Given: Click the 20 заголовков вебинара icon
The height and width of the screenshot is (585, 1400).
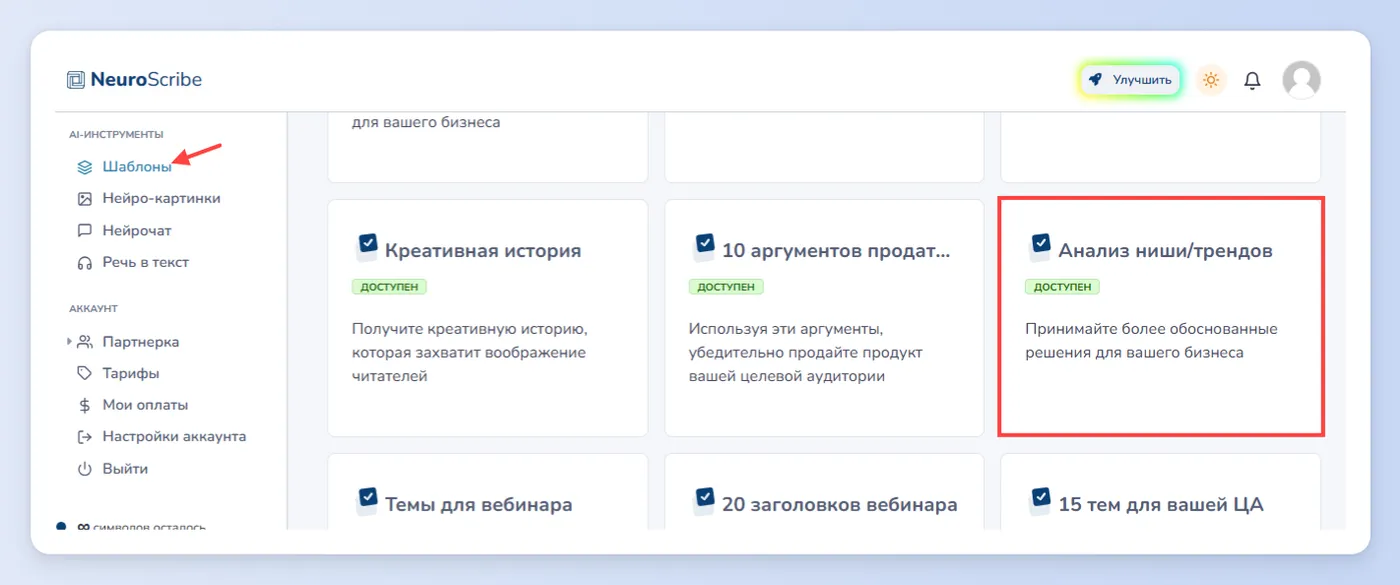Looking at the screenshot, I should tap(704, 502).
